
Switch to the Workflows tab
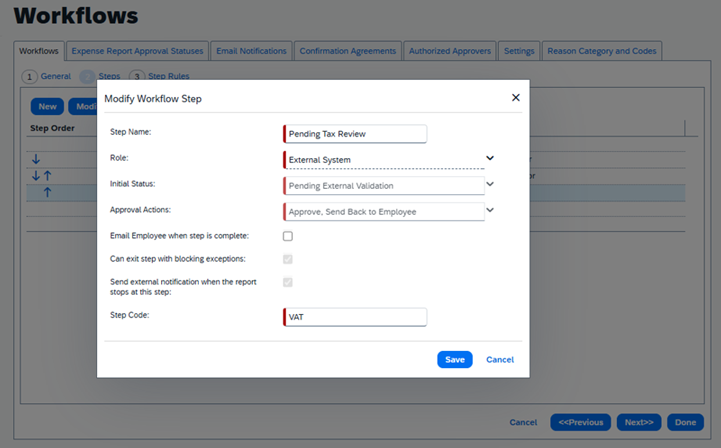coord(39,51)
